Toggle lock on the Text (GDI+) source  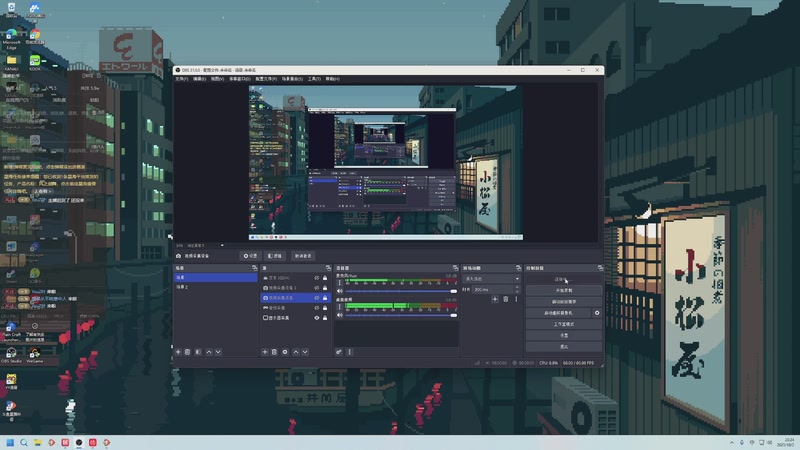pos(325,278)
